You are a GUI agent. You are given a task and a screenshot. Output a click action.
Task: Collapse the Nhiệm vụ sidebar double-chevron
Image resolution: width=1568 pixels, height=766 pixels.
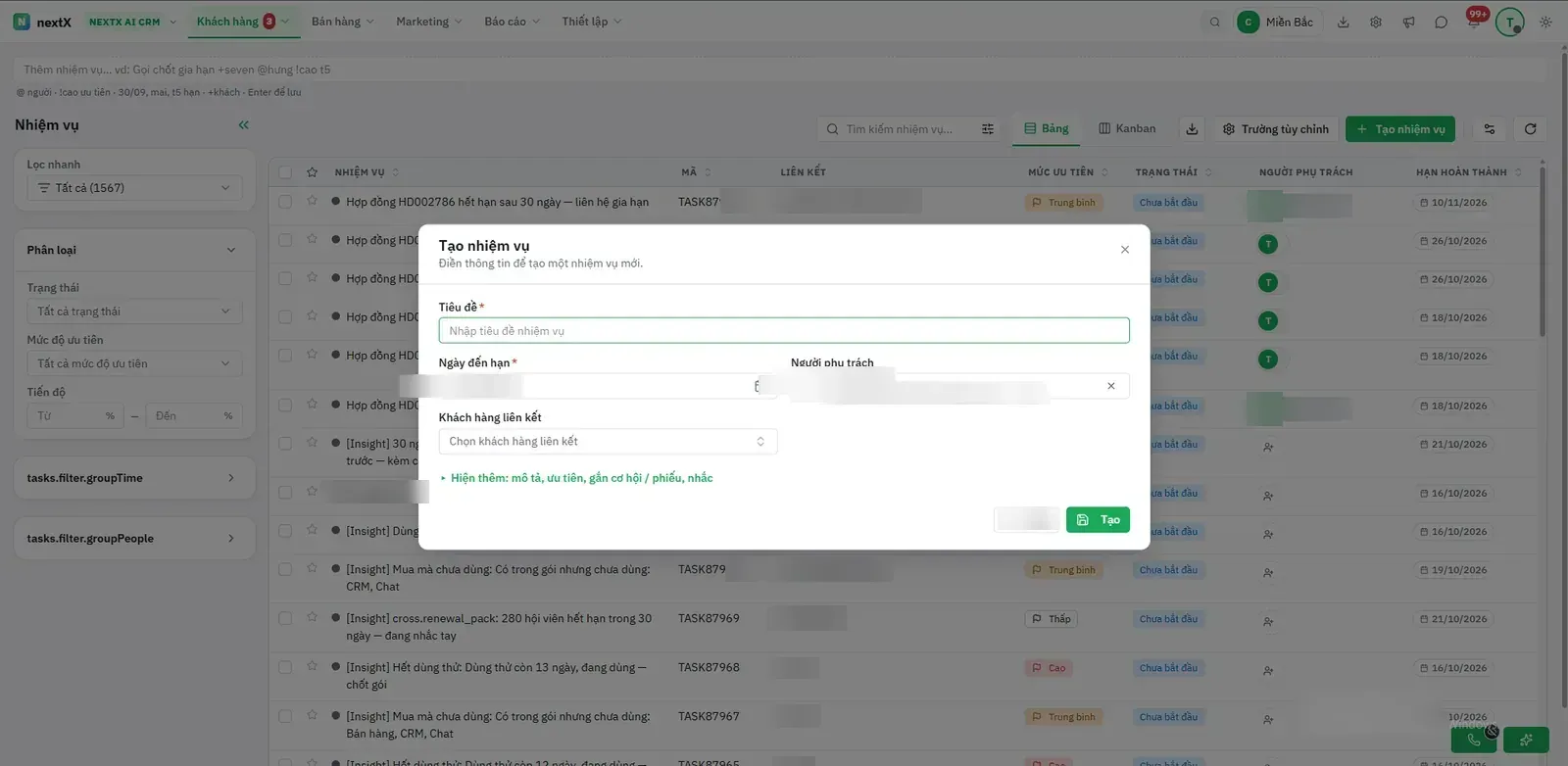(x=243, y=124)
